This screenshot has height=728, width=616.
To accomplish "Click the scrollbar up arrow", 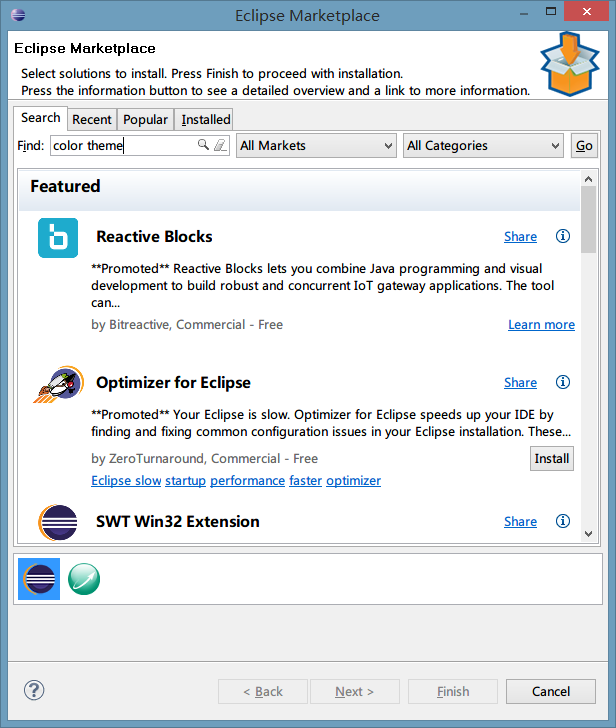I will pyautogui.click(x=588, y=179).
